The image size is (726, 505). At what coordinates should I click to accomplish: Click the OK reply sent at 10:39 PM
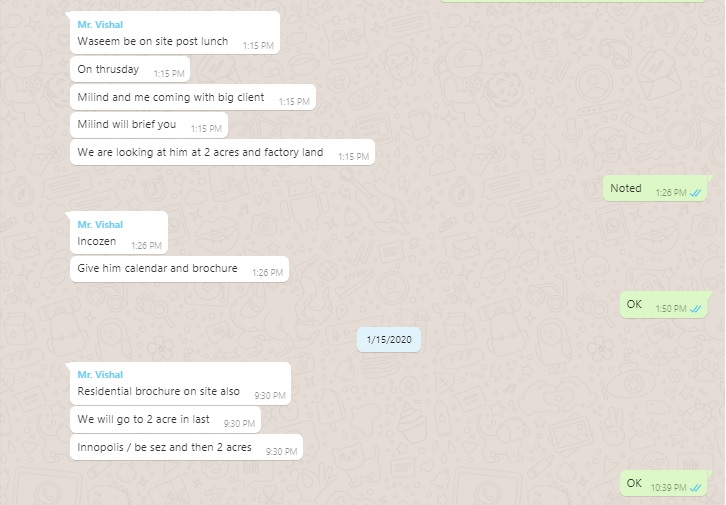(663, 484)
